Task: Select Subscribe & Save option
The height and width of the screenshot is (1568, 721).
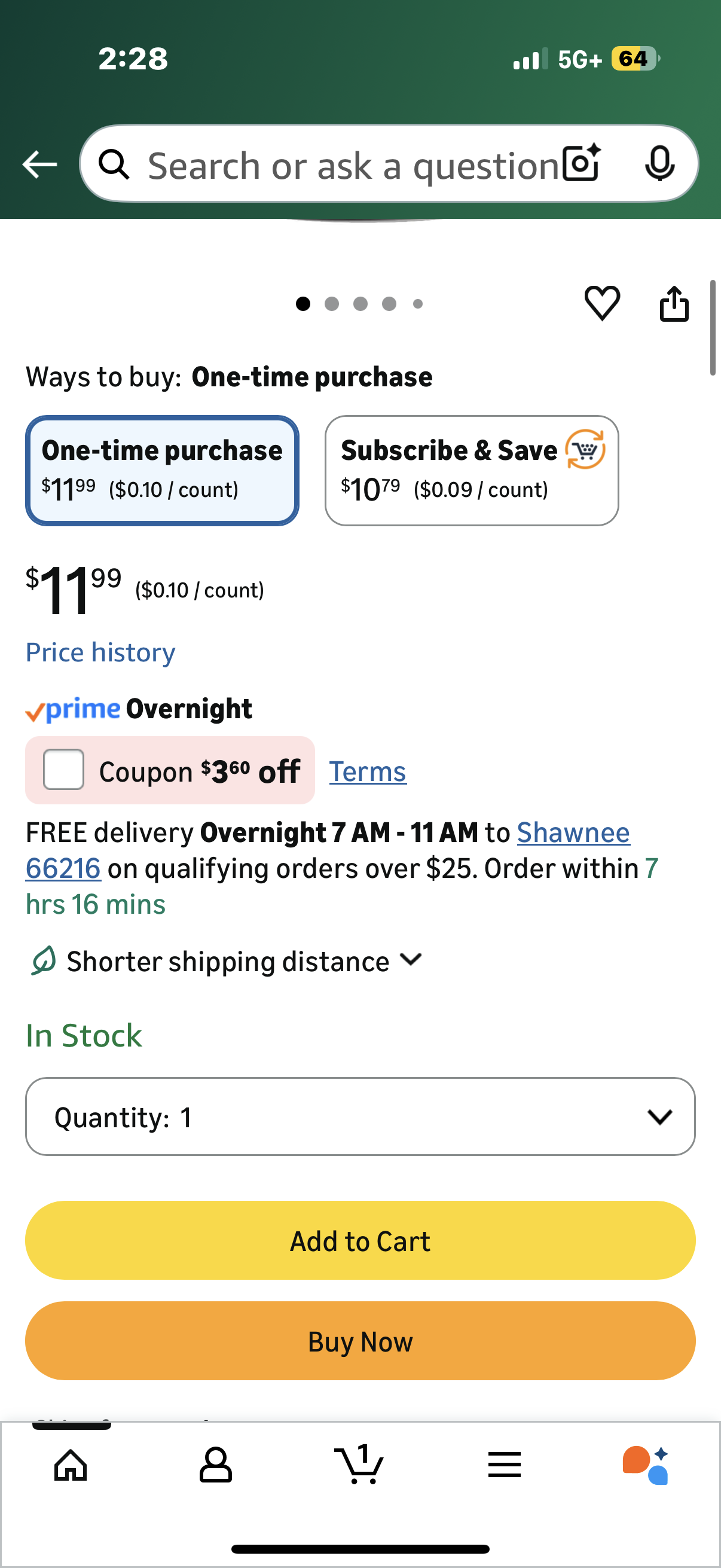Action: 472,471
